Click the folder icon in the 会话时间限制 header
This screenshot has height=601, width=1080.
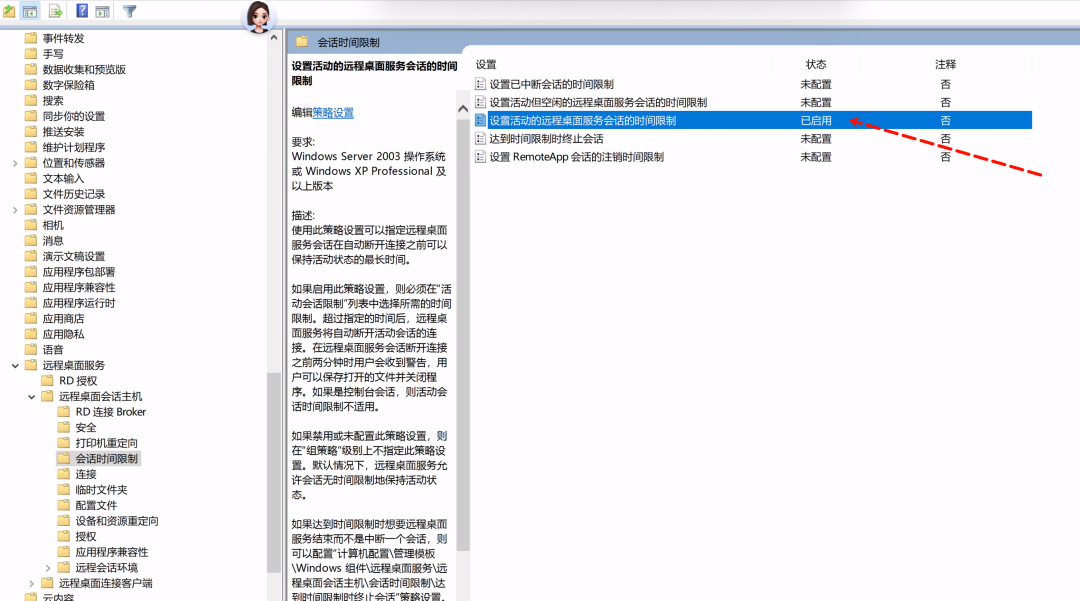[302, 42]
